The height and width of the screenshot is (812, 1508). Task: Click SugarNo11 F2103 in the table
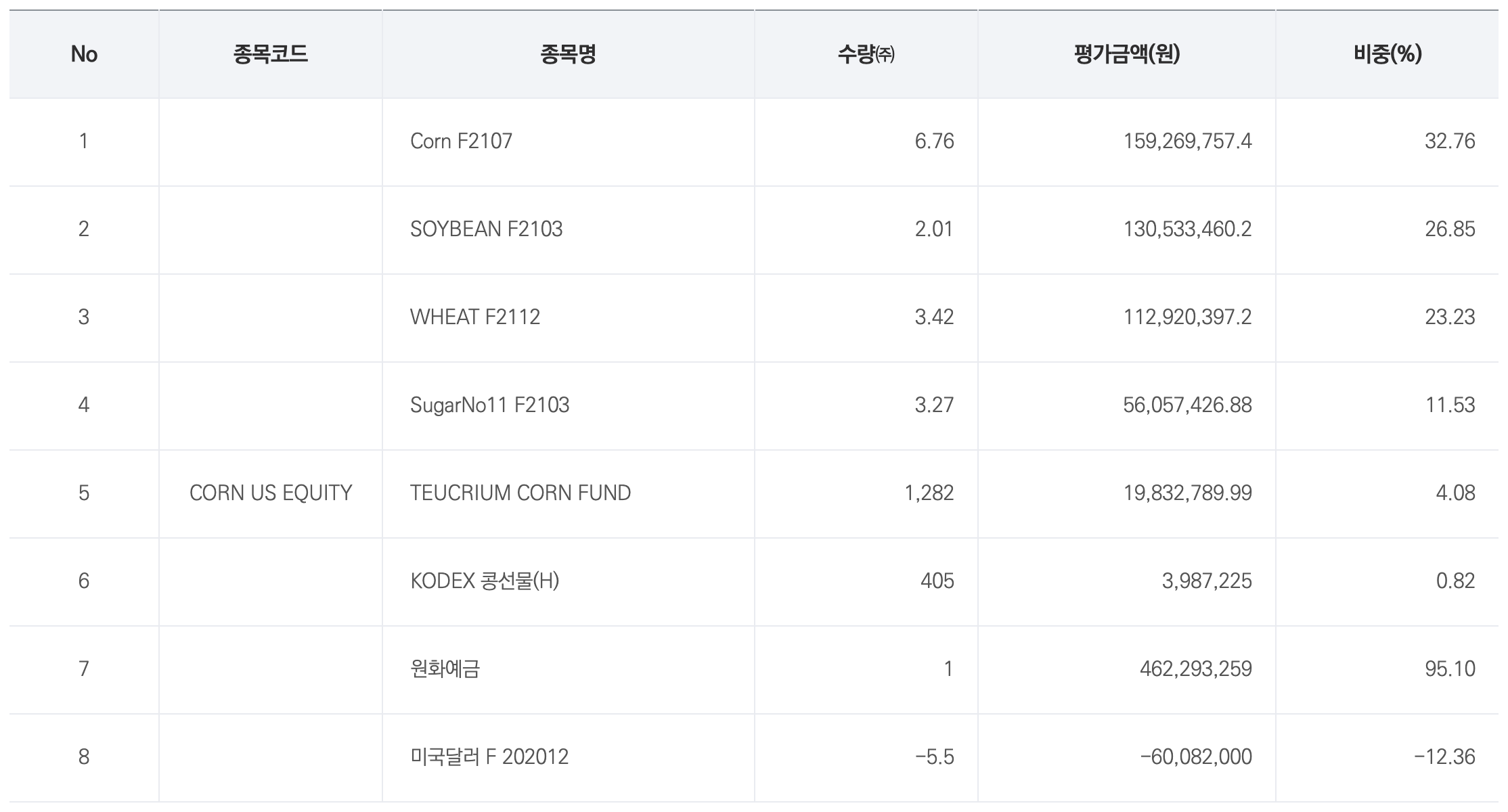coord(489,405)
